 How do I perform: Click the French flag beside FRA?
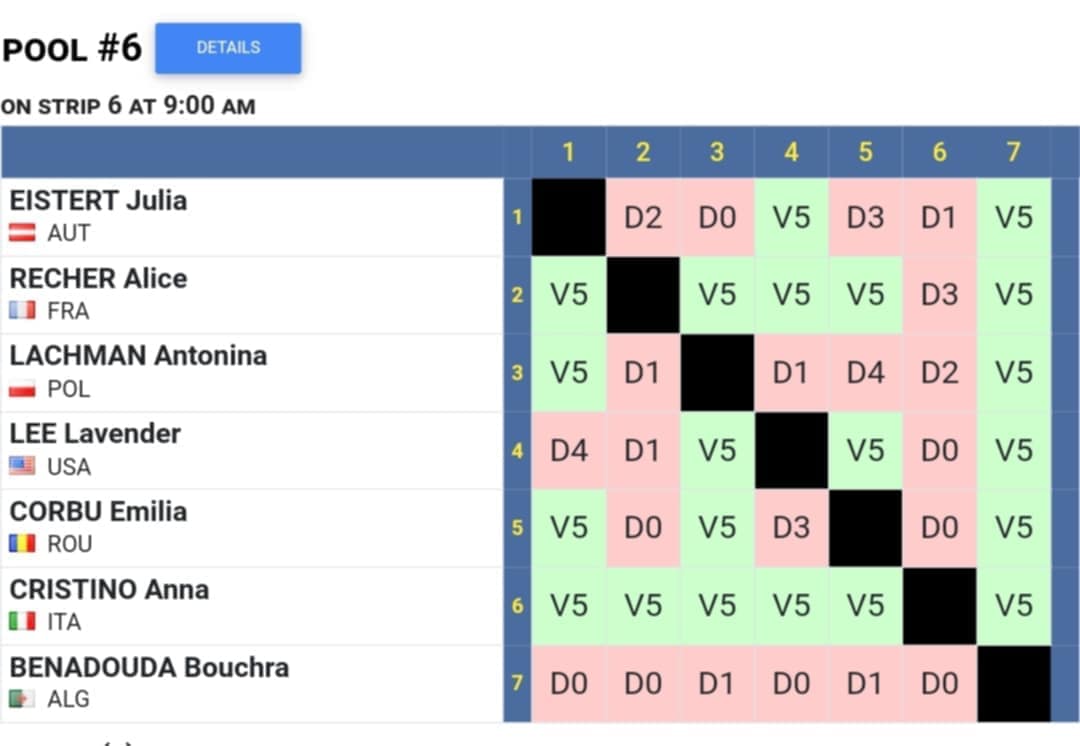click(22, 311)
